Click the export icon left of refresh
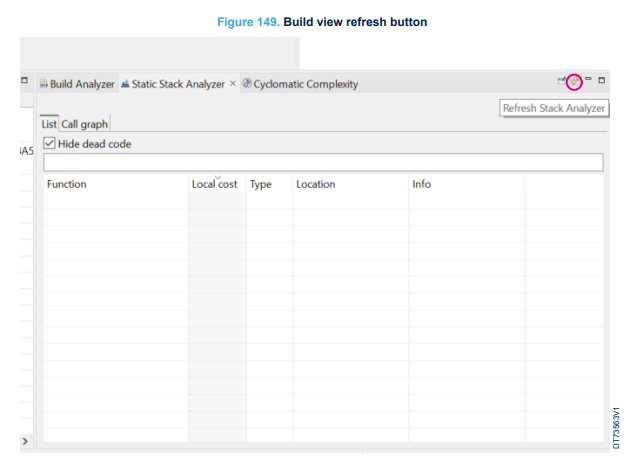Screen dimensions: 642x467 tap(562, 81)
